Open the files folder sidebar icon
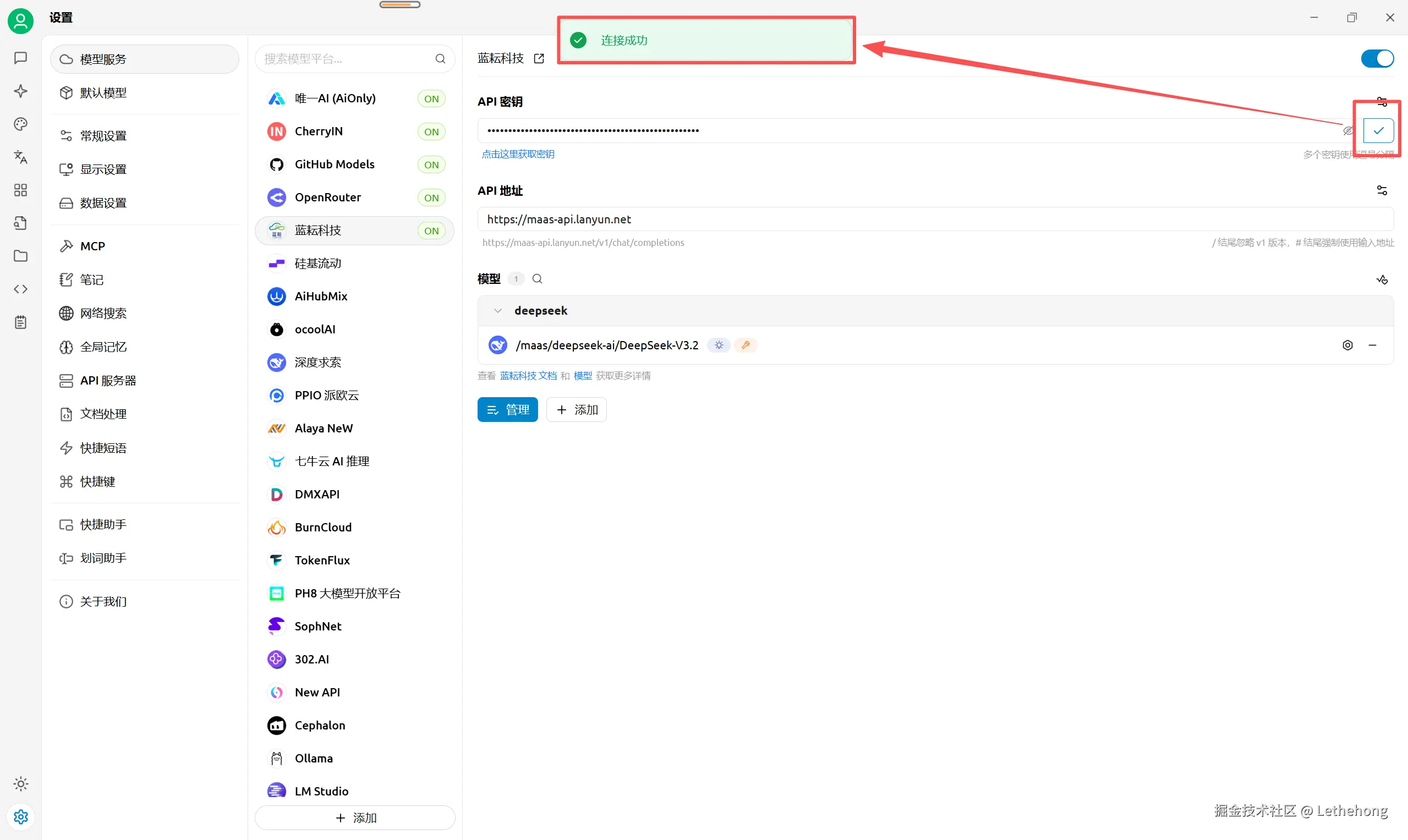1408x840 pixels. click(20, 256)
